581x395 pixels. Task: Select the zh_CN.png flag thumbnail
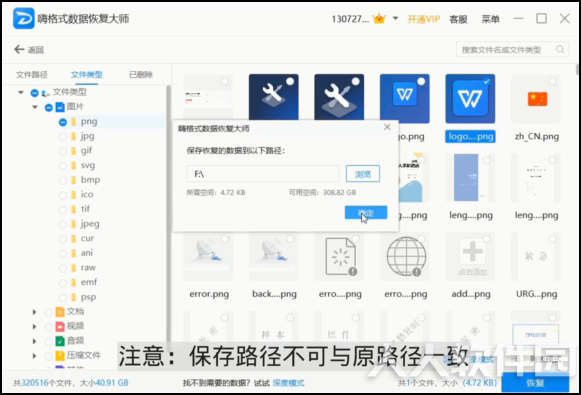[536, 99]
